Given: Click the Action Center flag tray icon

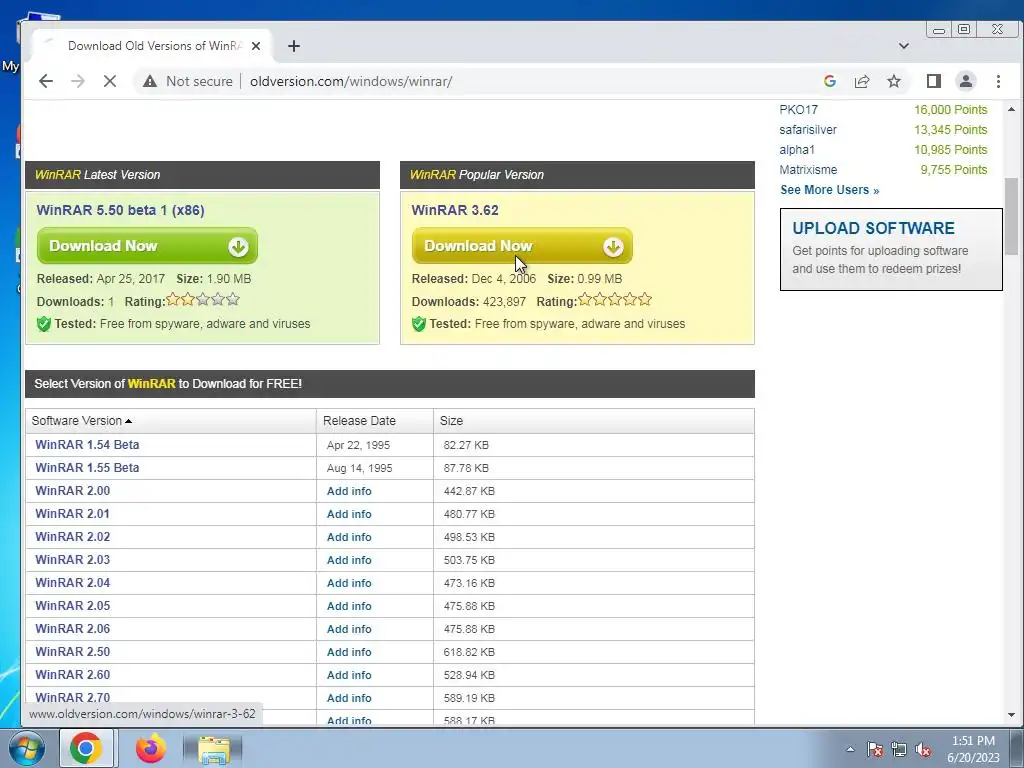Looking at the screenshot, I should 875,750.
